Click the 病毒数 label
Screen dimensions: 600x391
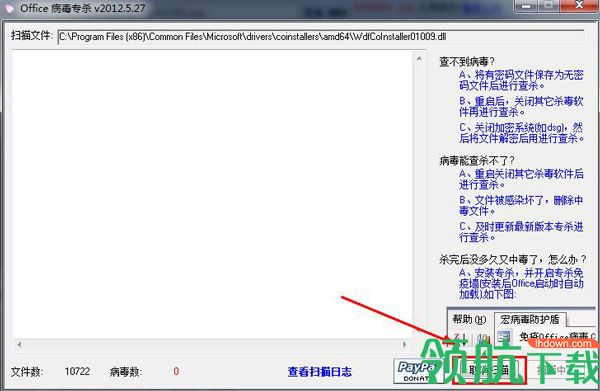pos(126,371)
